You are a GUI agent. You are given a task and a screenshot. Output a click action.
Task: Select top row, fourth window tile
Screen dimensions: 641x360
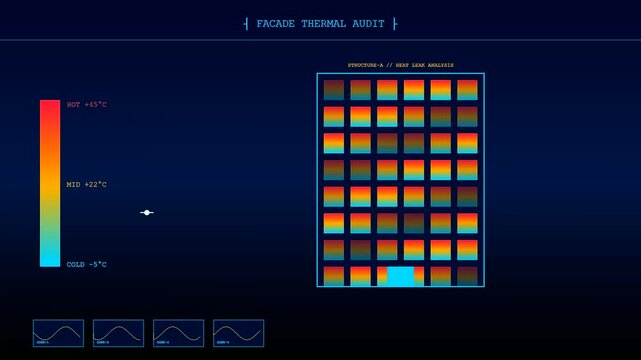tap(414, 90)
